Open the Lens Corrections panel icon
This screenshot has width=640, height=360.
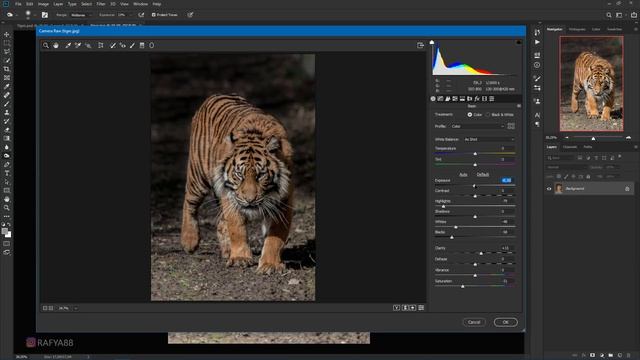[x=470, y=99]
